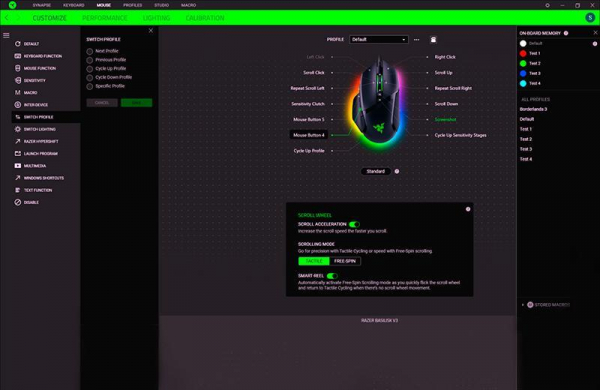600x390 pixels.
Task: Select Cycle Up Sensitivity Stages assignment
Action: click(460, 135)
